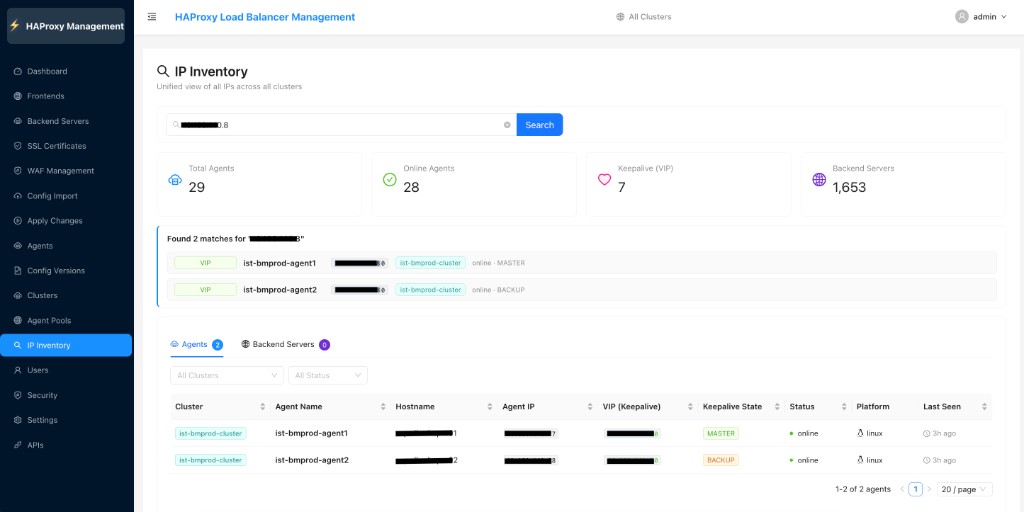Select the ist-bmprod-agent1 MASTER match result
1024x512 pixels.
pyautogui.click(x=582, y=263)
